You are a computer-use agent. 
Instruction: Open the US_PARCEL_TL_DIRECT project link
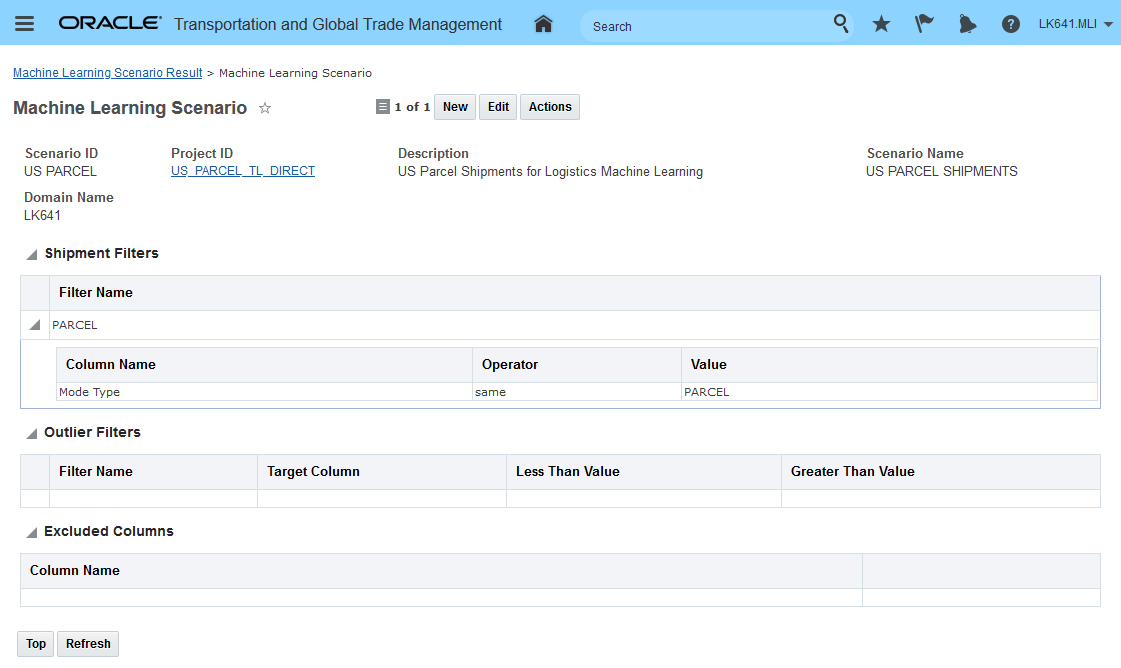click(x=243, y=171)
